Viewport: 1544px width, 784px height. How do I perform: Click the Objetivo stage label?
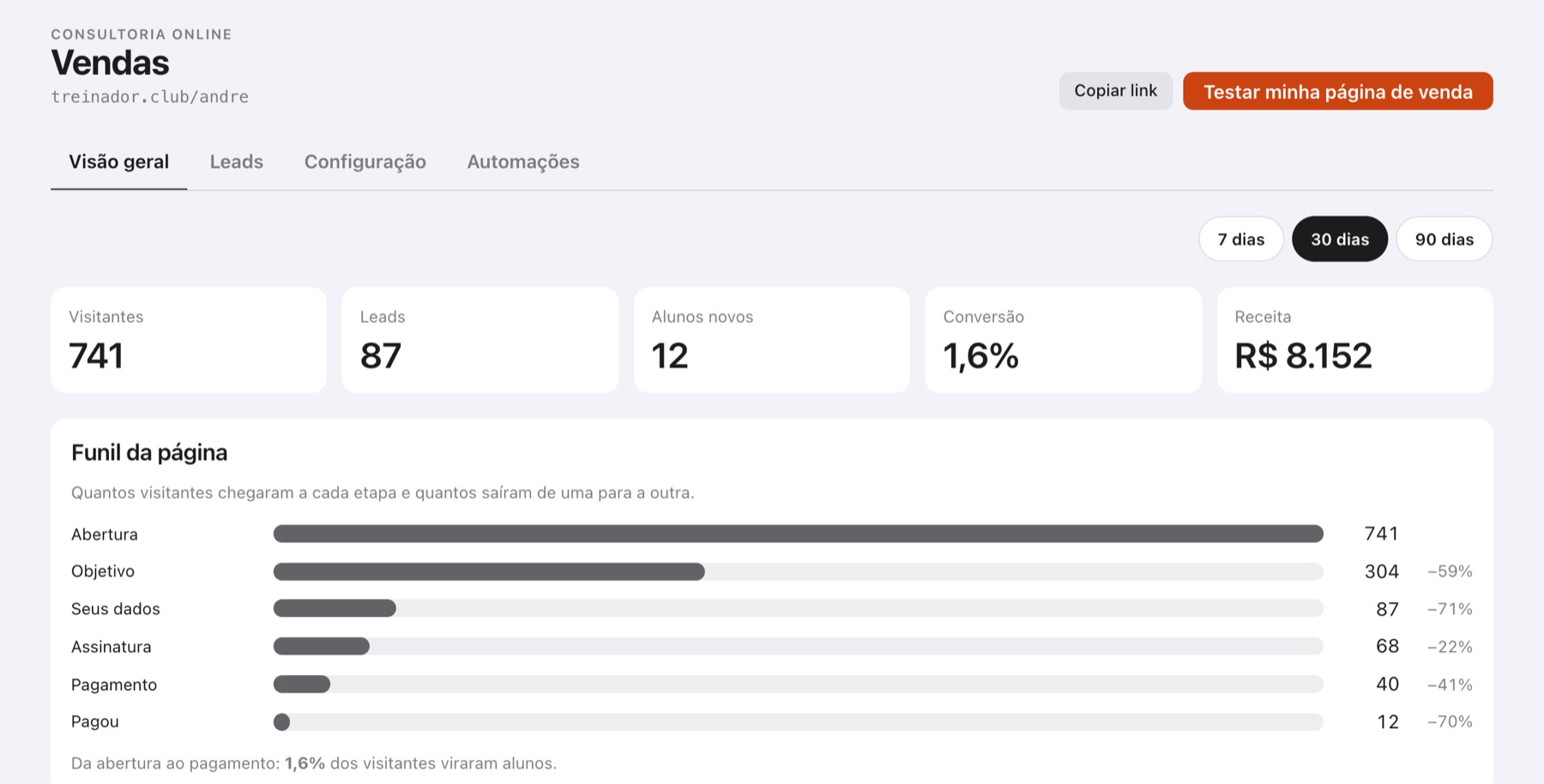[x=103, y=571]
